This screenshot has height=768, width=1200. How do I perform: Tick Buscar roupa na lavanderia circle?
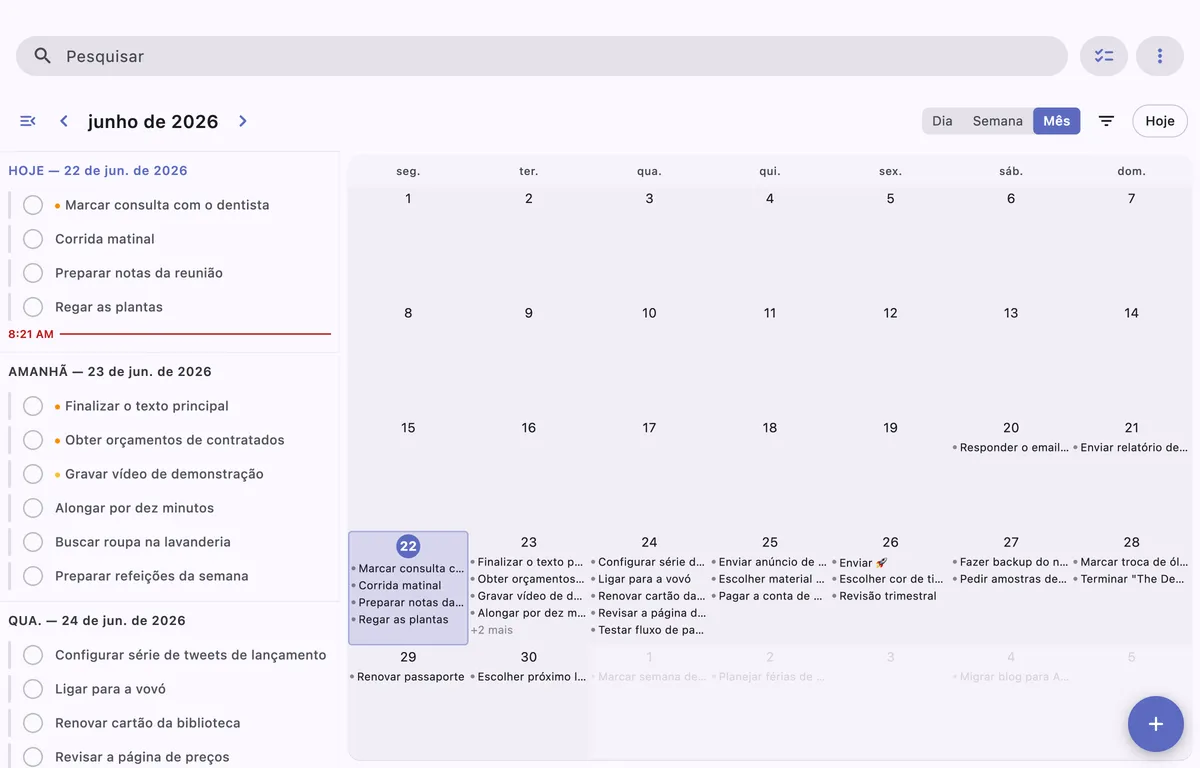pos(33,542)
